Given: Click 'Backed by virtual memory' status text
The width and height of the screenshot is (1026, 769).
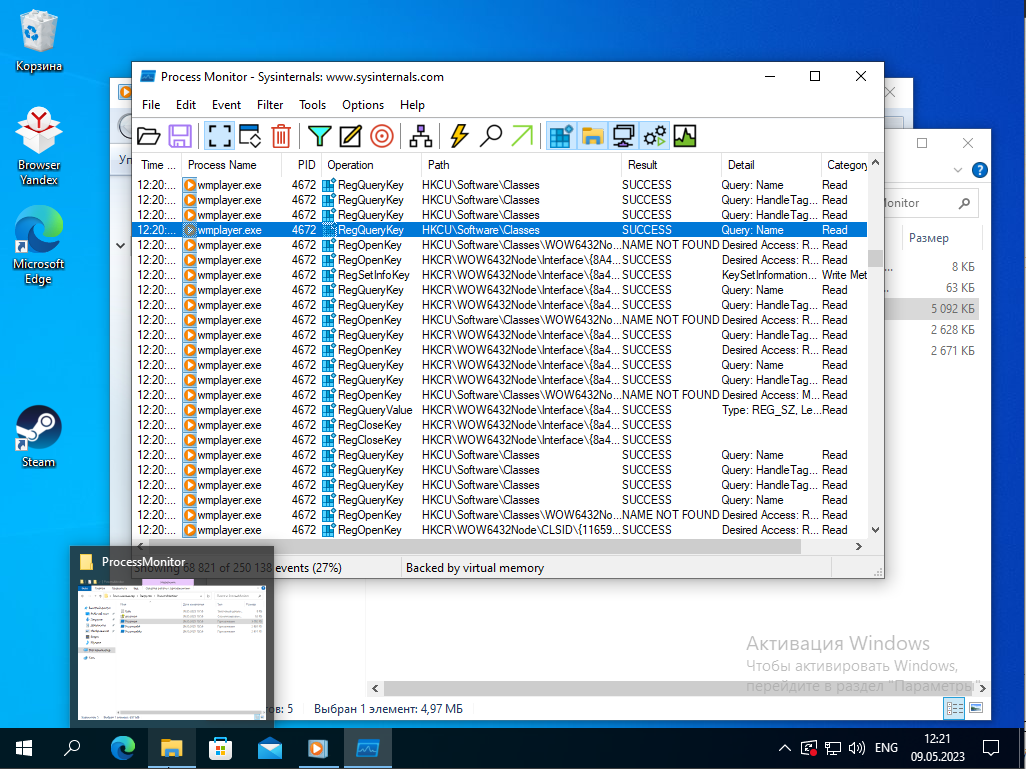Looking at the screenshot, I should [x=475, y=568].
